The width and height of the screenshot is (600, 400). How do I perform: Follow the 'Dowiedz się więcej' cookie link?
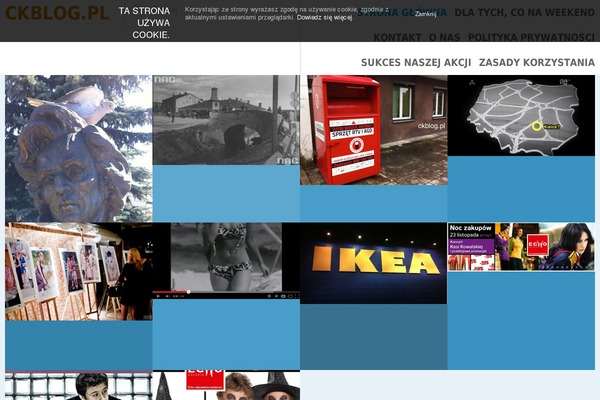point(324,18)
